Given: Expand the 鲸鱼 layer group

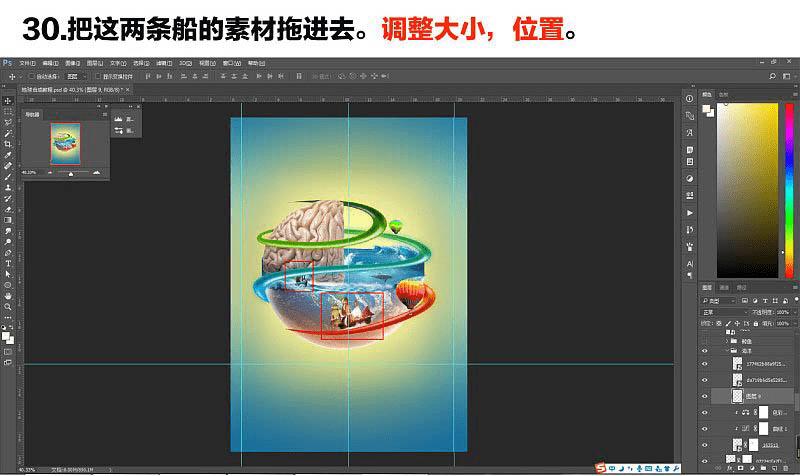Looking at the screenshot, I should [x=727, y=341].
